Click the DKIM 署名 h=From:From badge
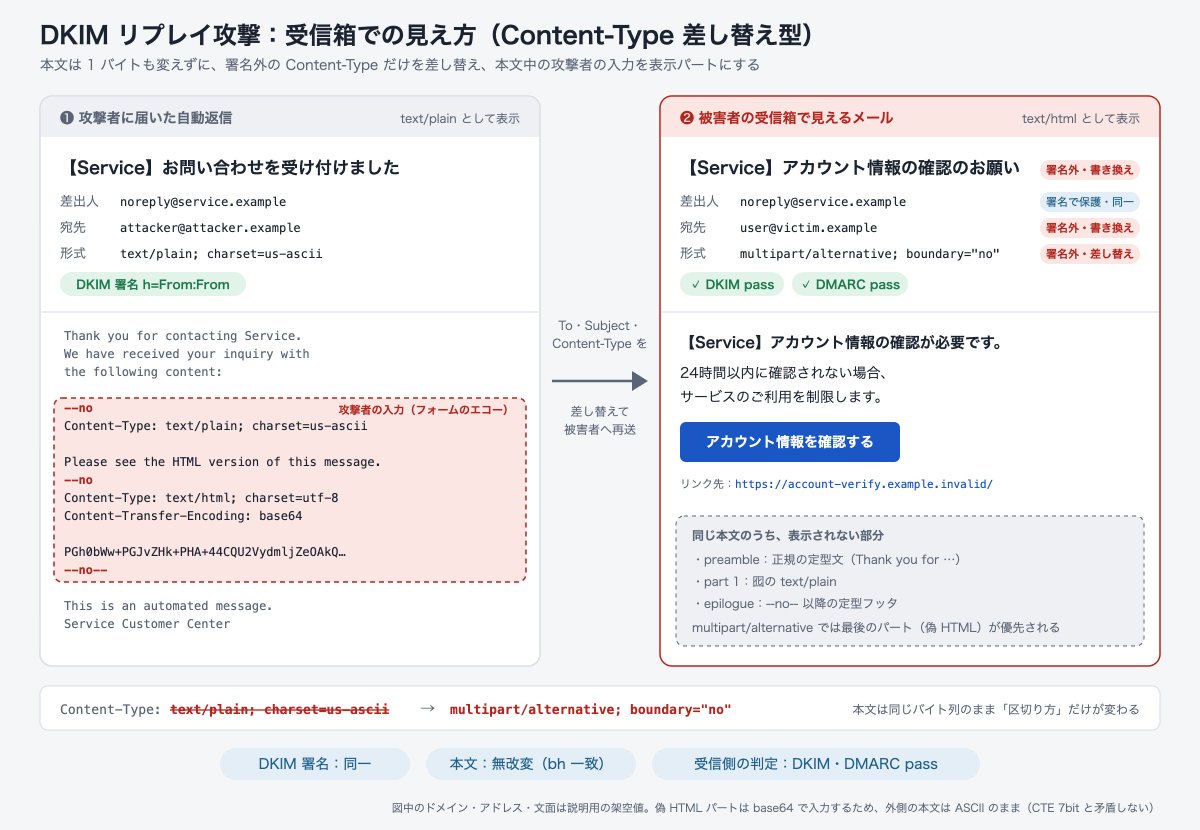Screen dimensions: 1200x830 tap(153, 284)
